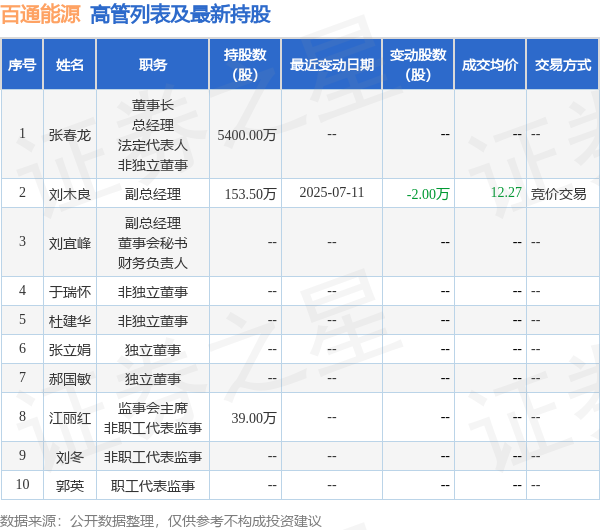Screen dimensions: 600x530
Task: Click the 百通能源 company name in title
Action: point(41,15)
